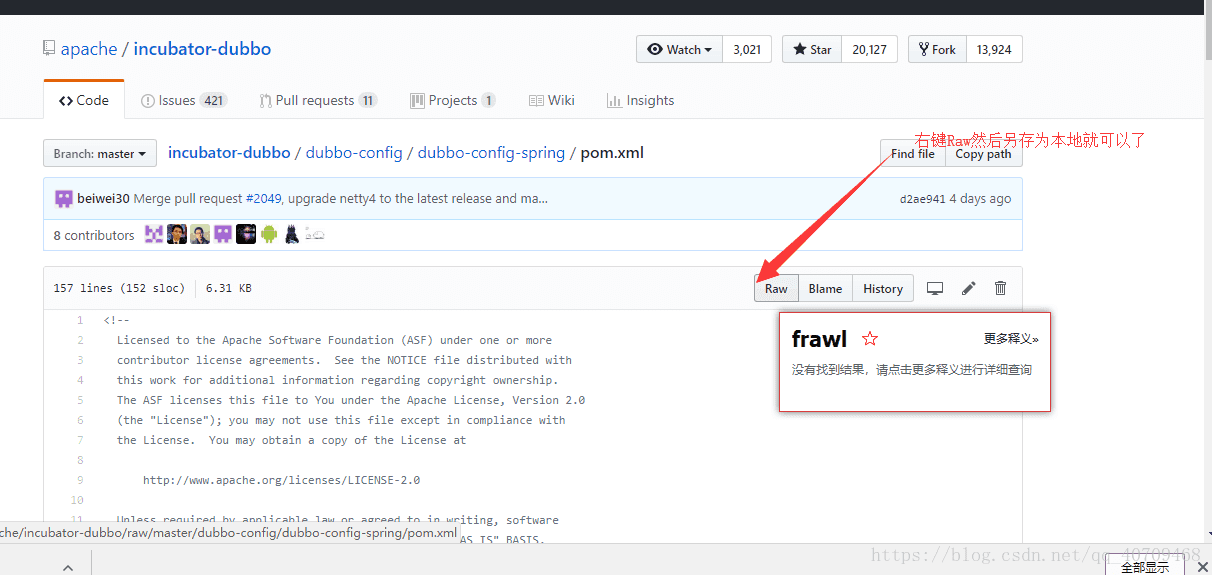This screenshot has height=575, width=1212.
Task: Open commit hash d2ae941
Action: pos(922,198)
